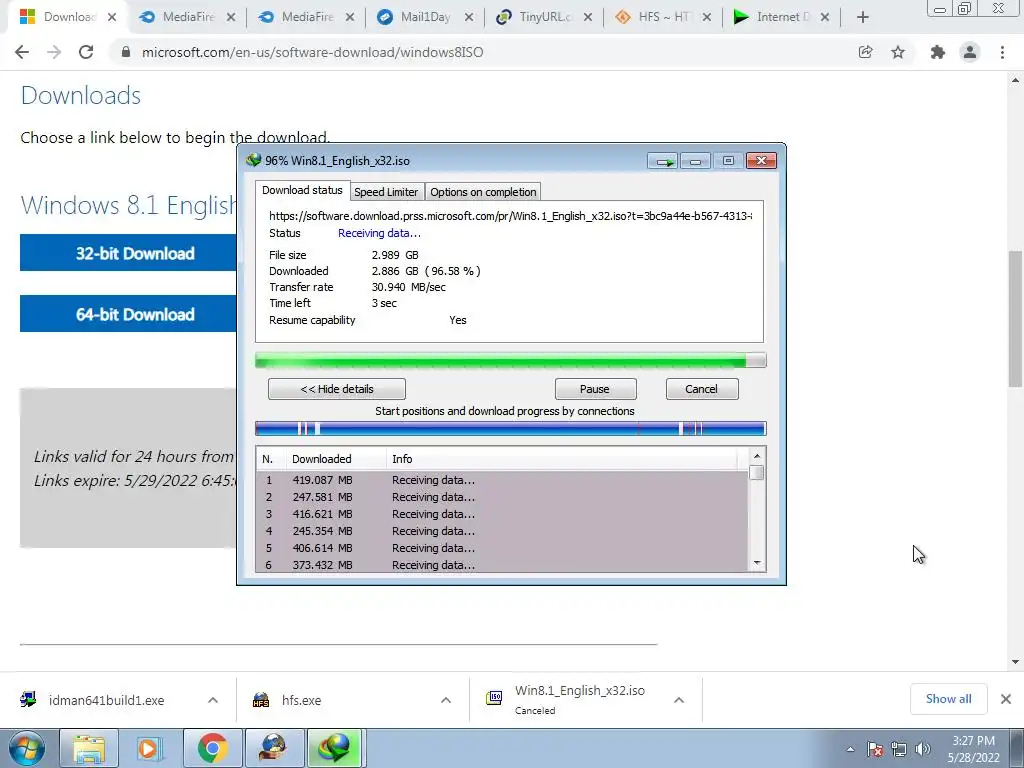Click the connections list down-scroll arrow
The width and height of the screenshot is (1024, 768).
[x=757, y=563]
